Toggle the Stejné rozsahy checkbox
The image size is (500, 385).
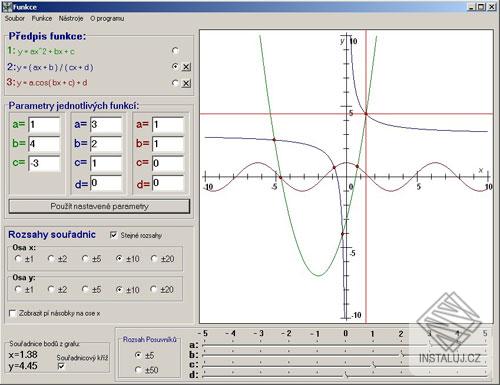pyautogui.click(x=114, y=235)
